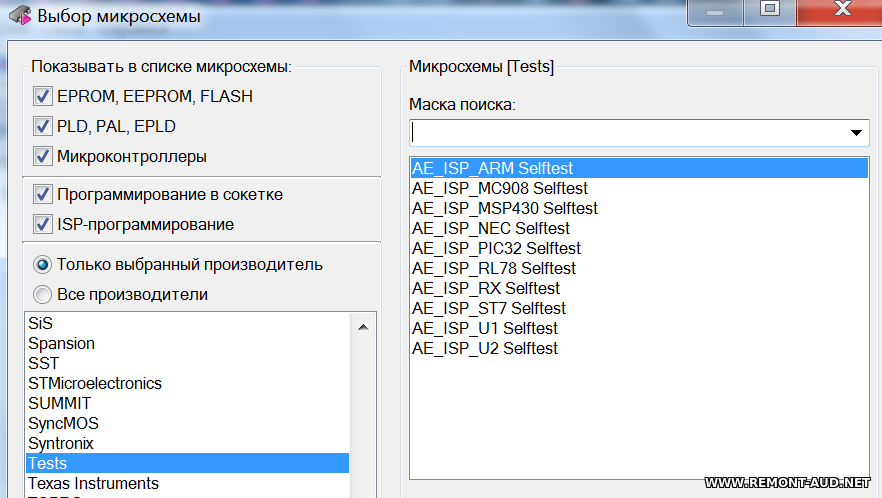This screenshot has width=882, height=498.
Task: Minimize the chip selection window
Action: coord(715,11)
